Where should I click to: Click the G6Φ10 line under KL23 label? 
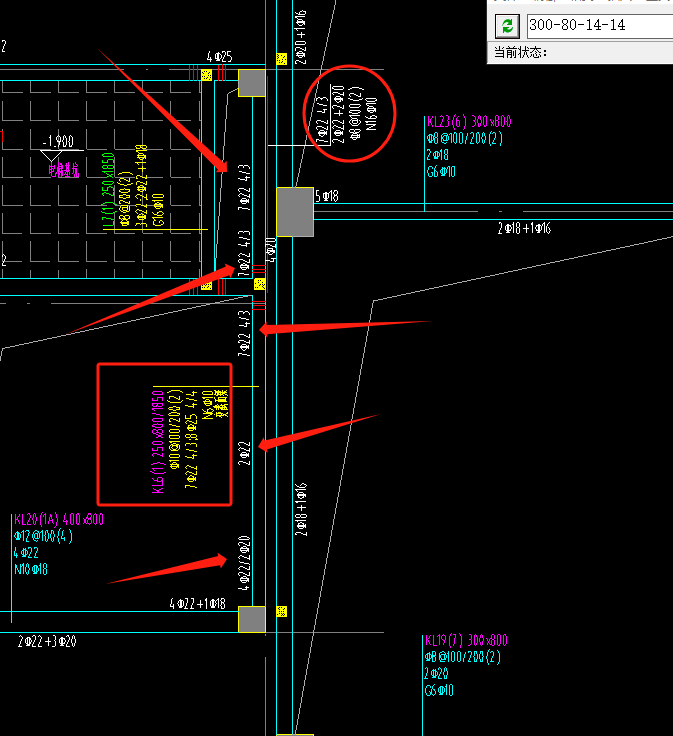(441, 172)
